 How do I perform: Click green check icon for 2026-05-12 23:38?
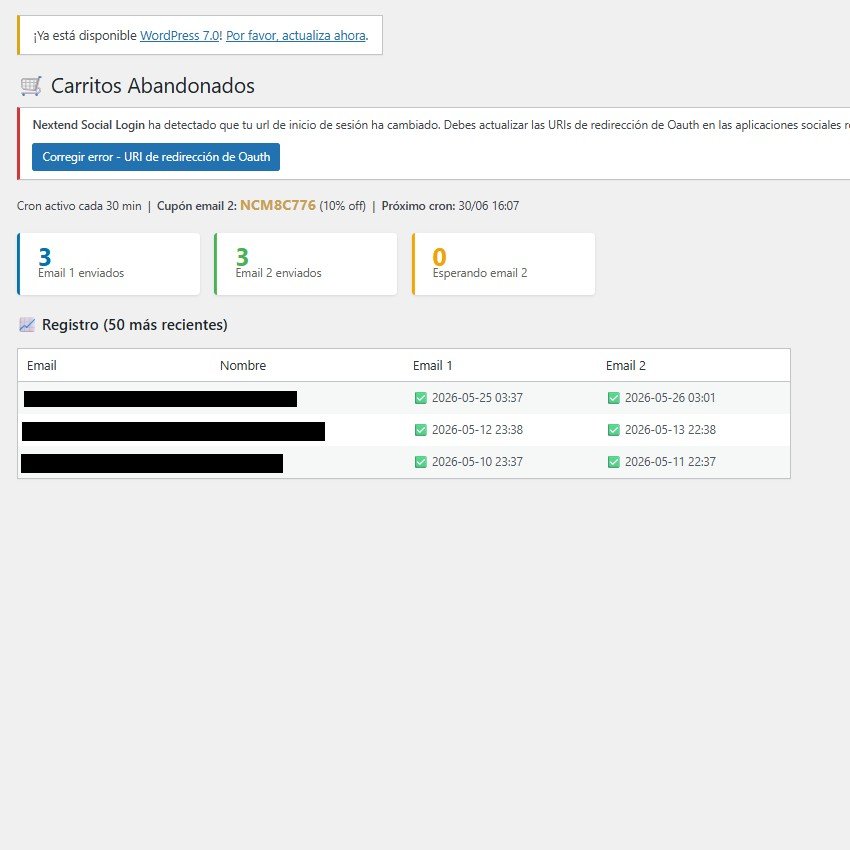point(421,430)
